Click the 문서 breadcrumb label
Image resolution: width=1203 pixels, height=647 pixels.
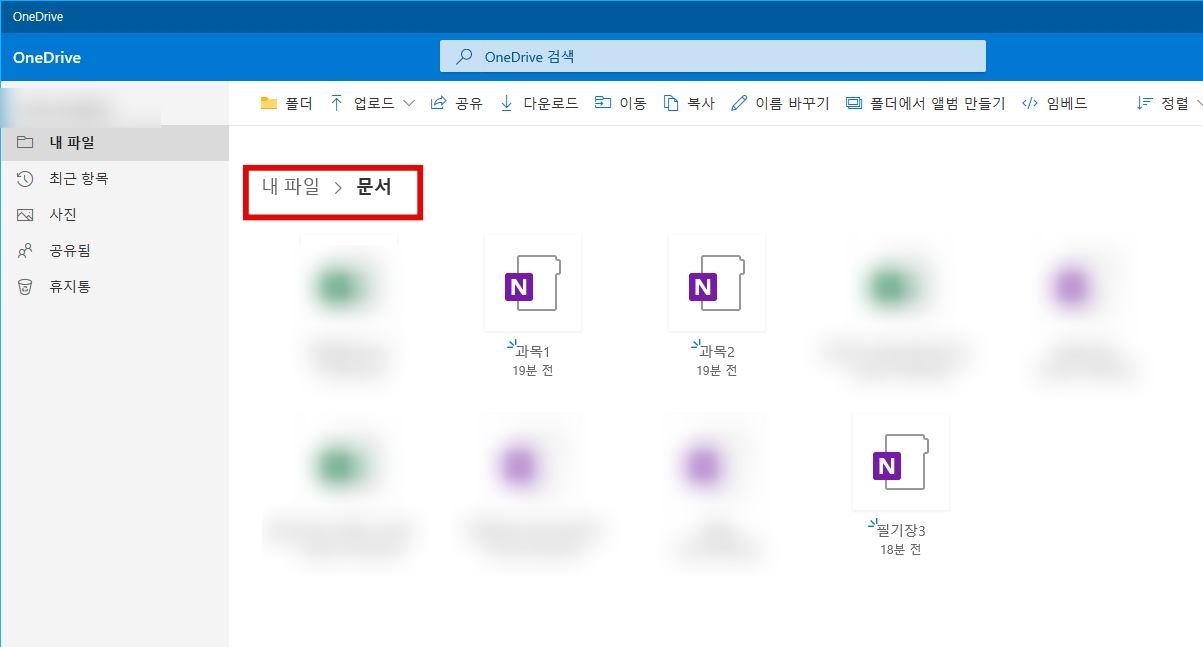pyautogui.click(x=374, y=187)
